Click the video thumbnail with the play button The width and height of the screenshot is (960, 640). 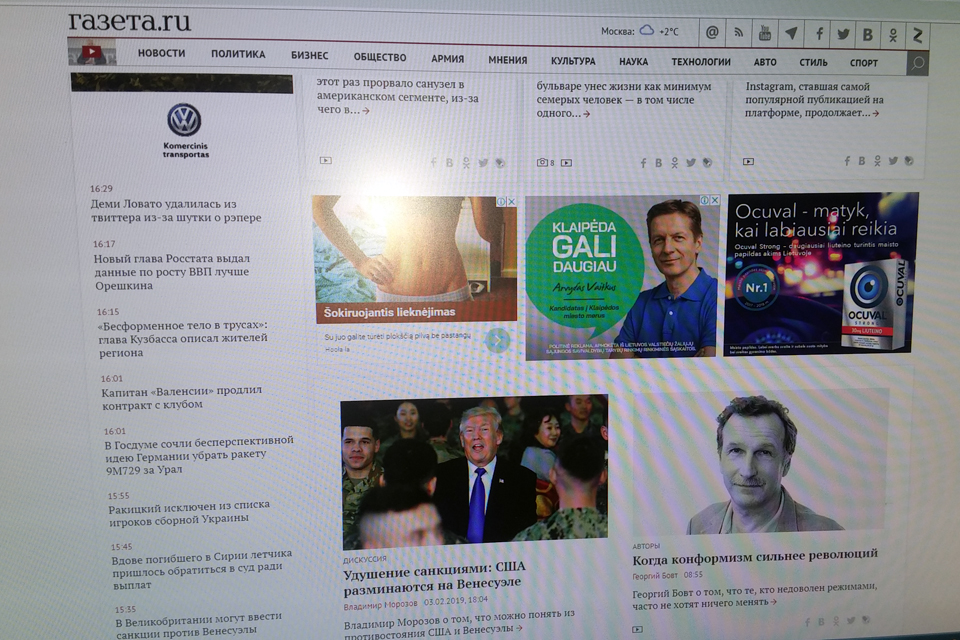point(92,51)
